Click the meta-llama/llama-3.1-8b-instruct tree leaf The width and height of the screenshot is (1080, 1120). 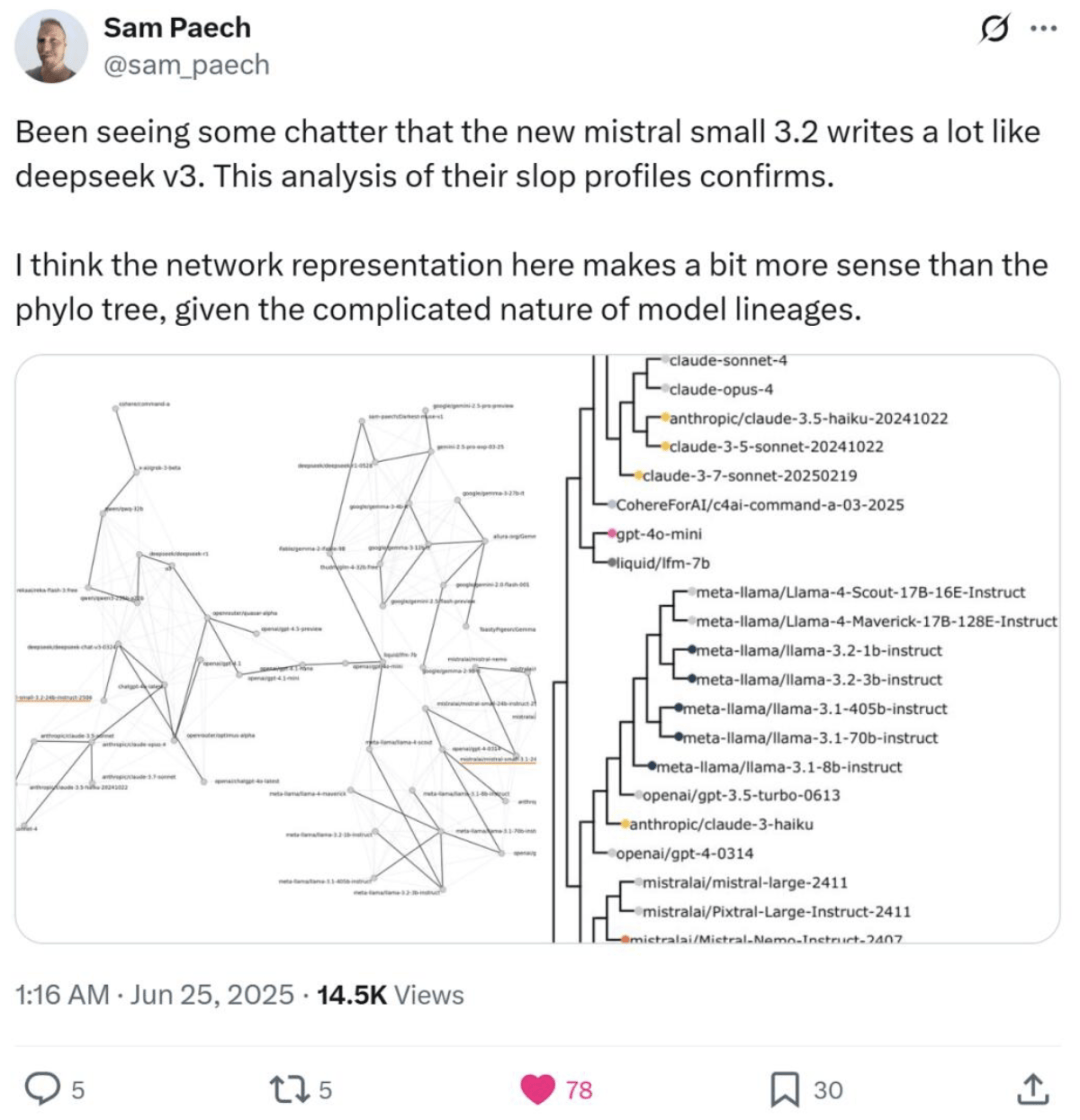pyautogui.click(x=779, y=767)
